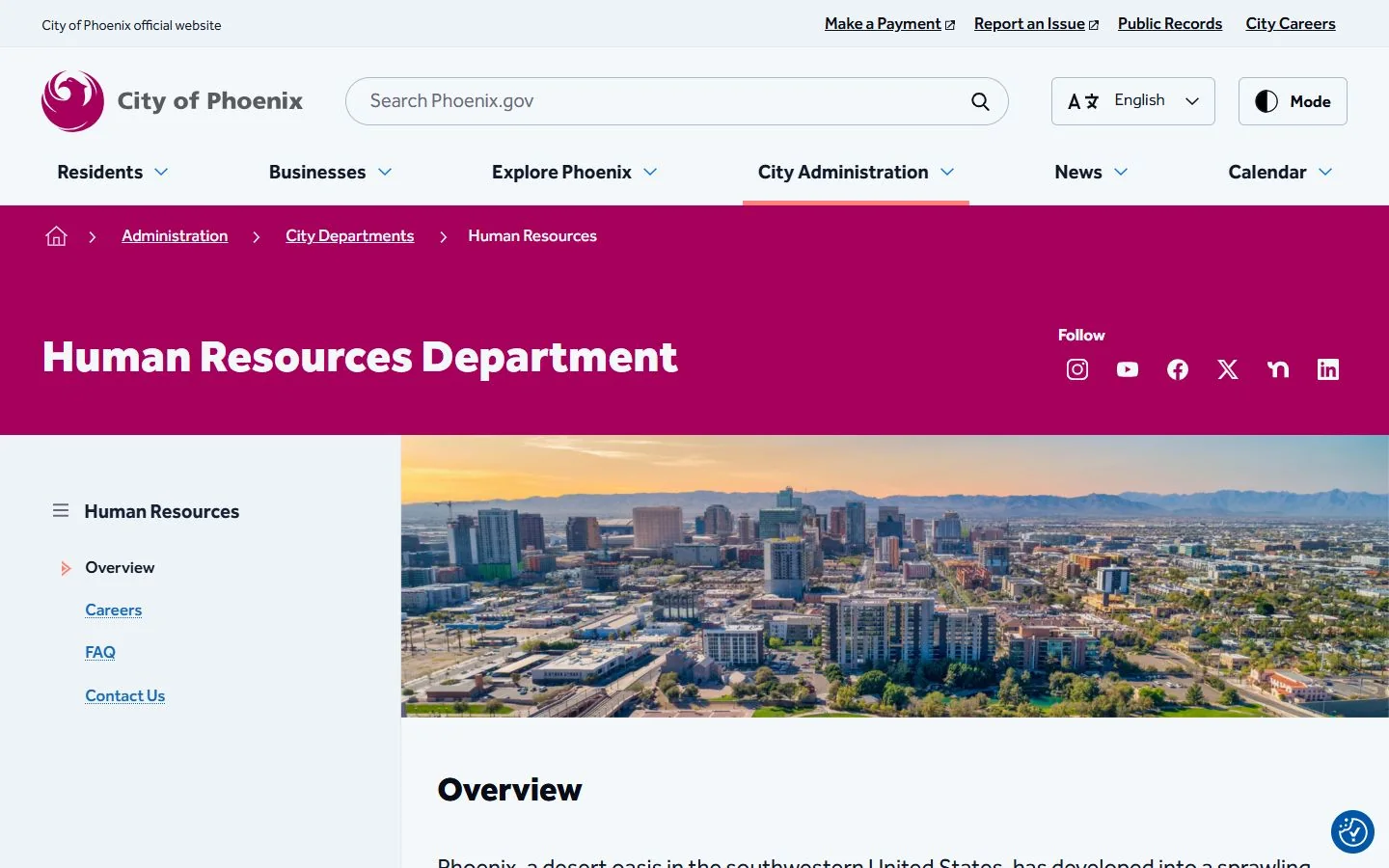This screenshot has width=1389, height=868.
Task: Open the Public Records link
Action: coord(1170,24)
